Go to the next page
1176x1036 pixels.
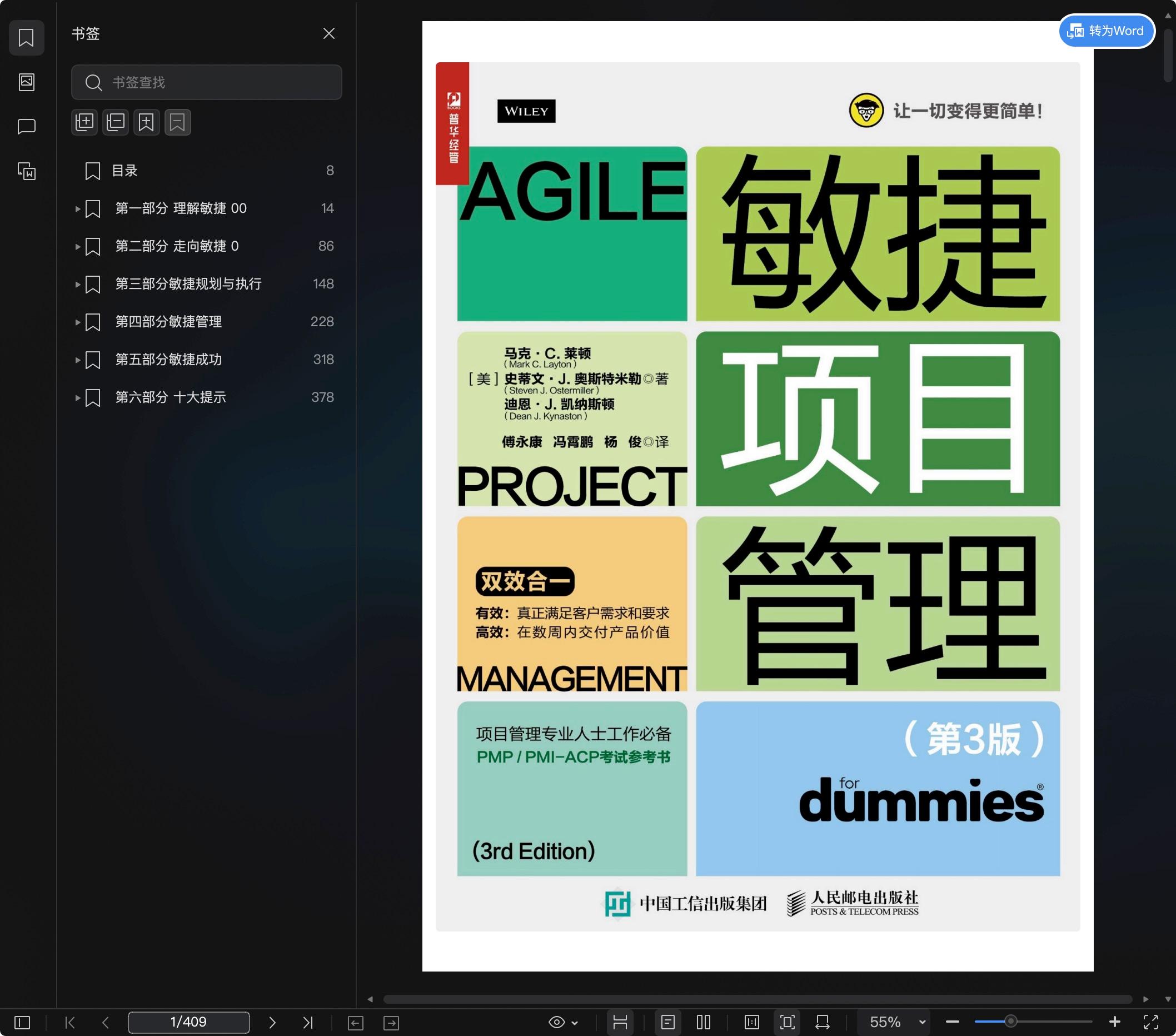272,1022
